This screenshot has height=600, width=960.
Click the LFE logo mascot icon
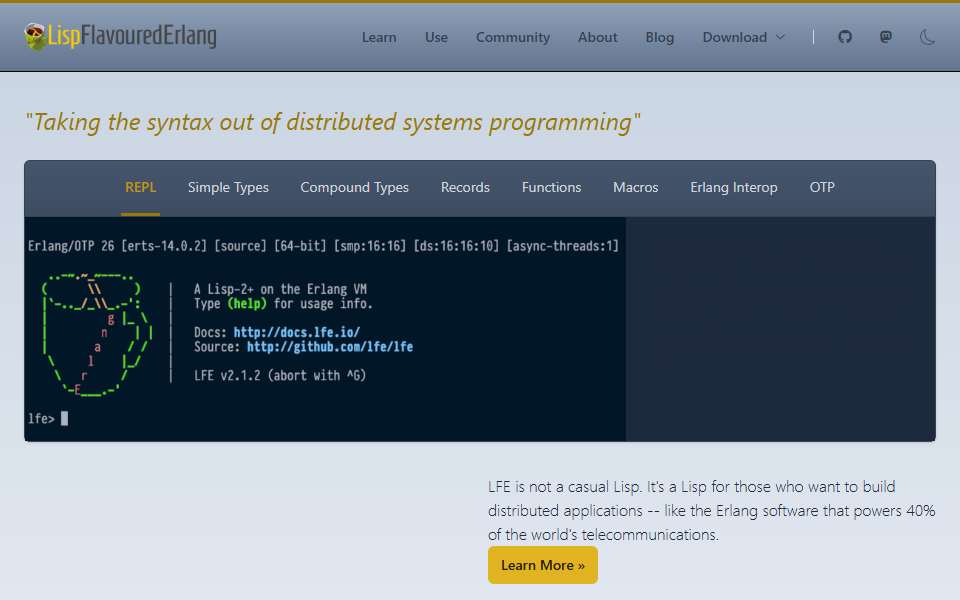click(x=35, y=36)
